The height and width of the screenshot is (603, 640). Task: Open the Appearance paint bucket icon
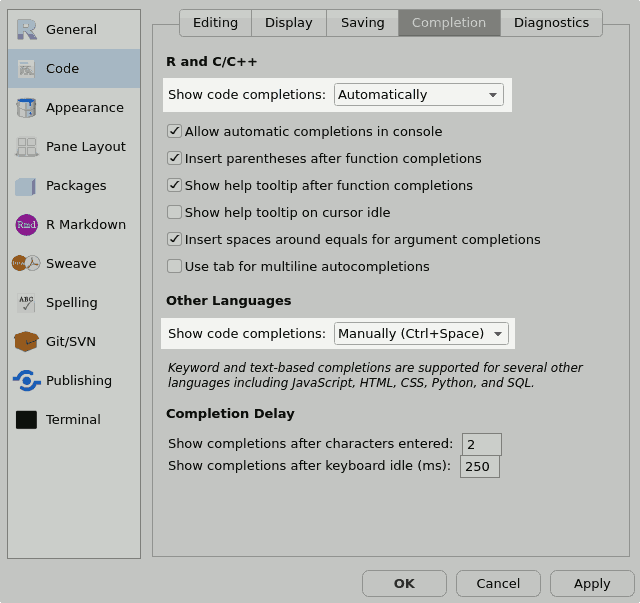click(x=27, y=108)
